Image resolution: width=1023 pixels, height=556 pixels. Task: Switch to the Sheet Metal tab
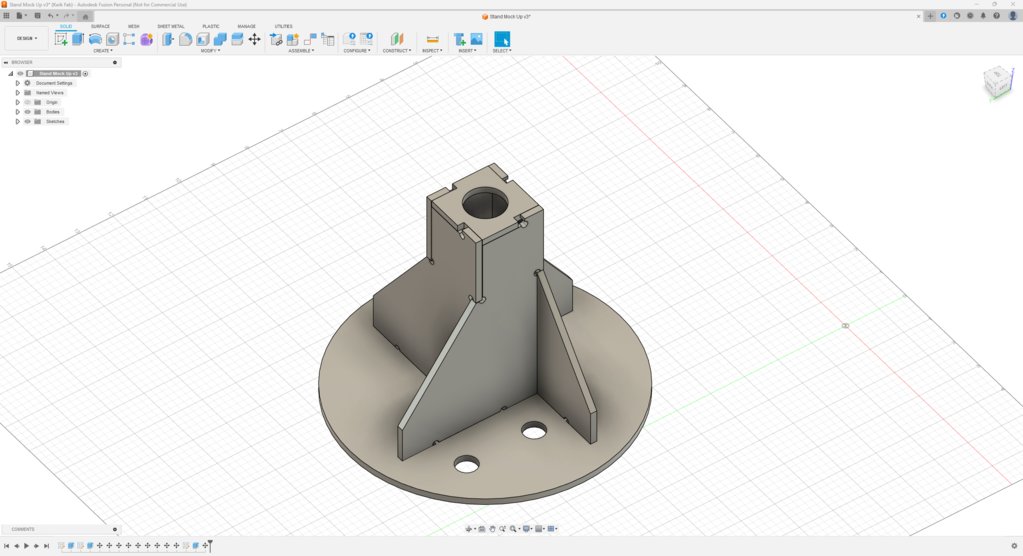click(x=171, y=26)
